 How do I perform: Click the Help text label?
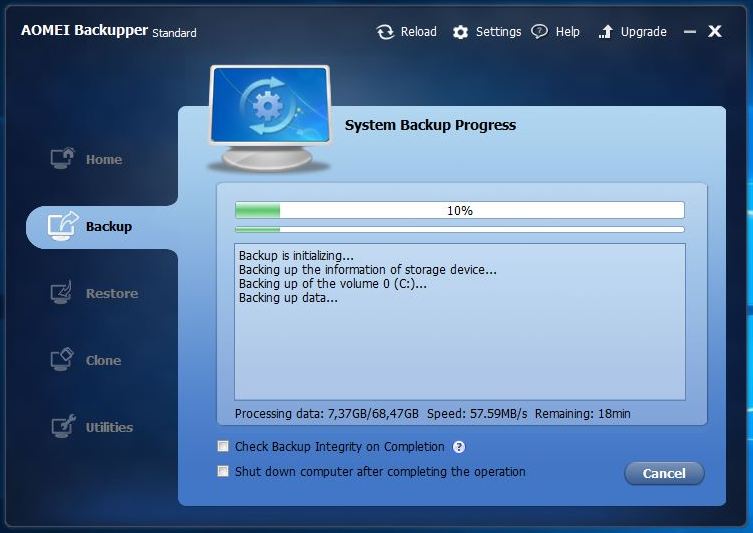[x=568, y=32]
